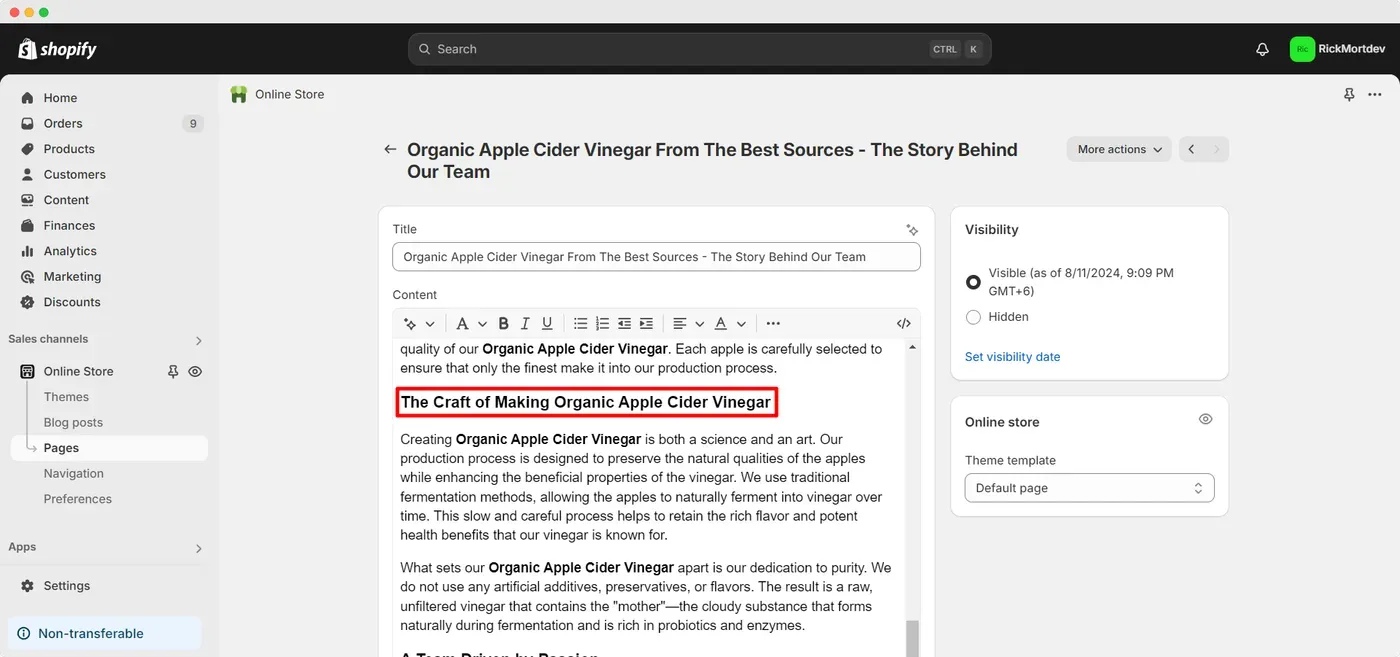Expand the AI magic dropdown arrow in toolbar
This screenshot has height=657, width=1400.
pyautogui.click(x=430, y=324)
